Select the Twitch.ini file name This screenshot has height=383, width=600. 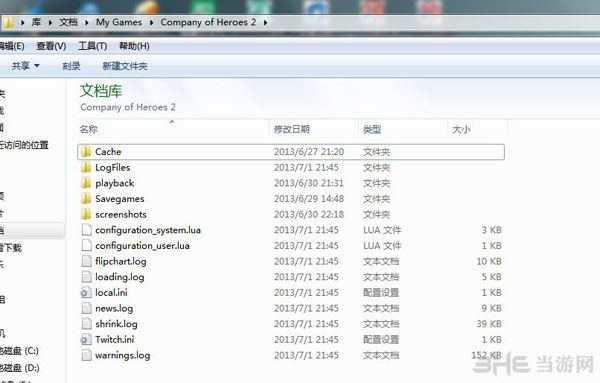click(x=114, y=340)
